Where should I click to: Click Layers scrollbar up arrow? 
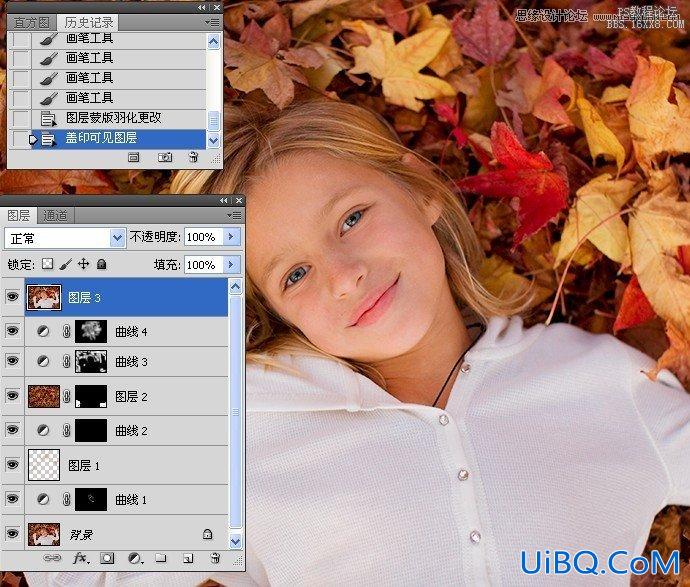coord(235,287)
